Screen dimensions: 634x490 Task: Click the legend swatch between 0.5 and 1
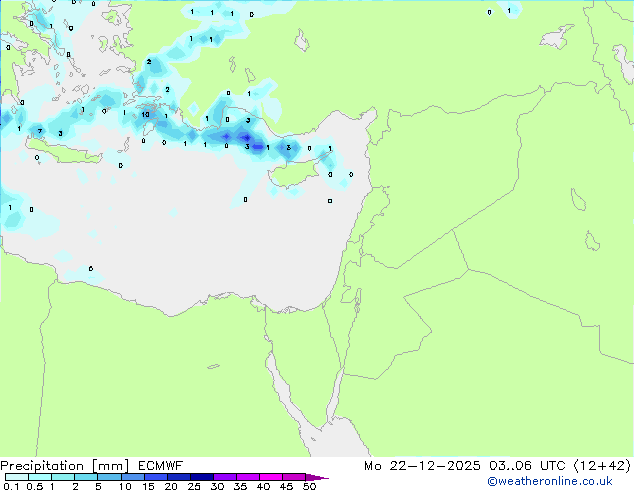click(x=40, y=477)
